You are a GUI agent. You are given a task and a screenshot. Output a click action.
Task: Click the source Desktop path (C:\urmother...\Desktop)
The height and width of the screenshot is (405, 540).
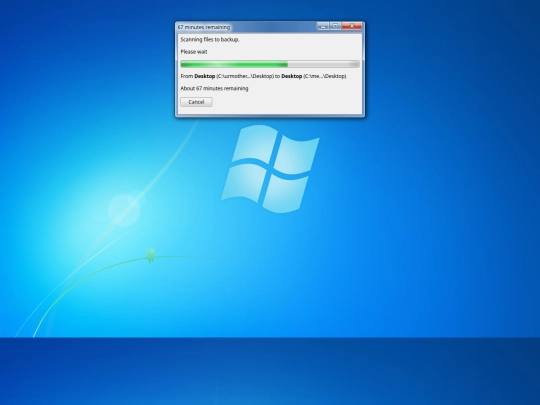[x=245, y=76]
